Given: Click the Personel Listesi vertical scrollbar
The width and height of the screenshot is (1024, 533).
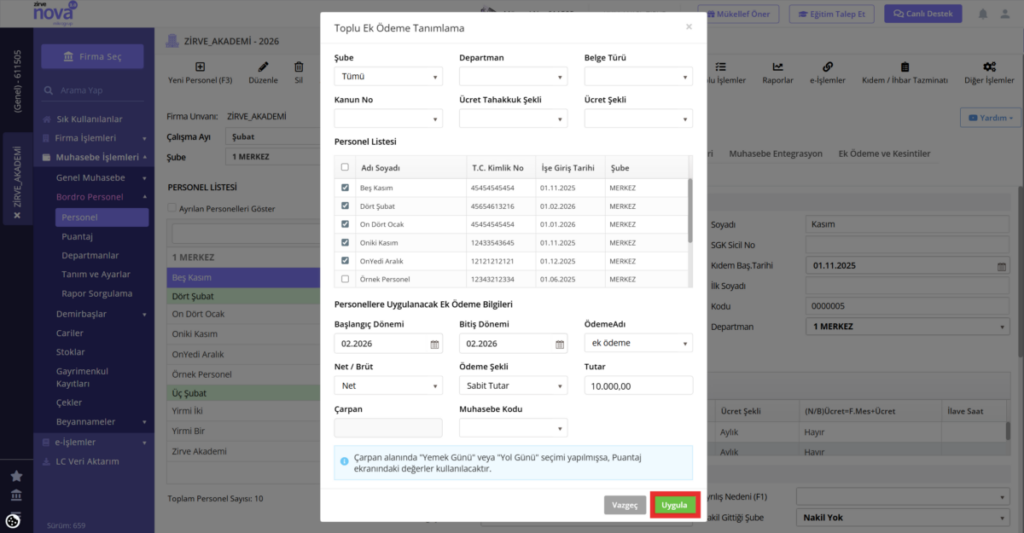Looking at the screenshot, I should (690, 210).
